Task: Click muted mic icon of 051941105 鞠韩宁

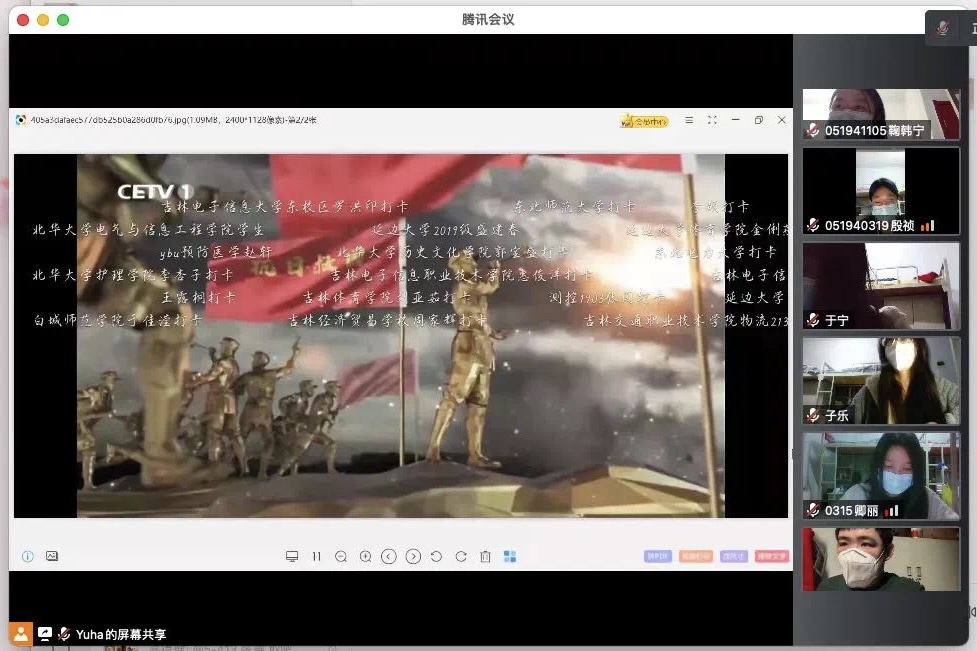Action: pos(813,130)
